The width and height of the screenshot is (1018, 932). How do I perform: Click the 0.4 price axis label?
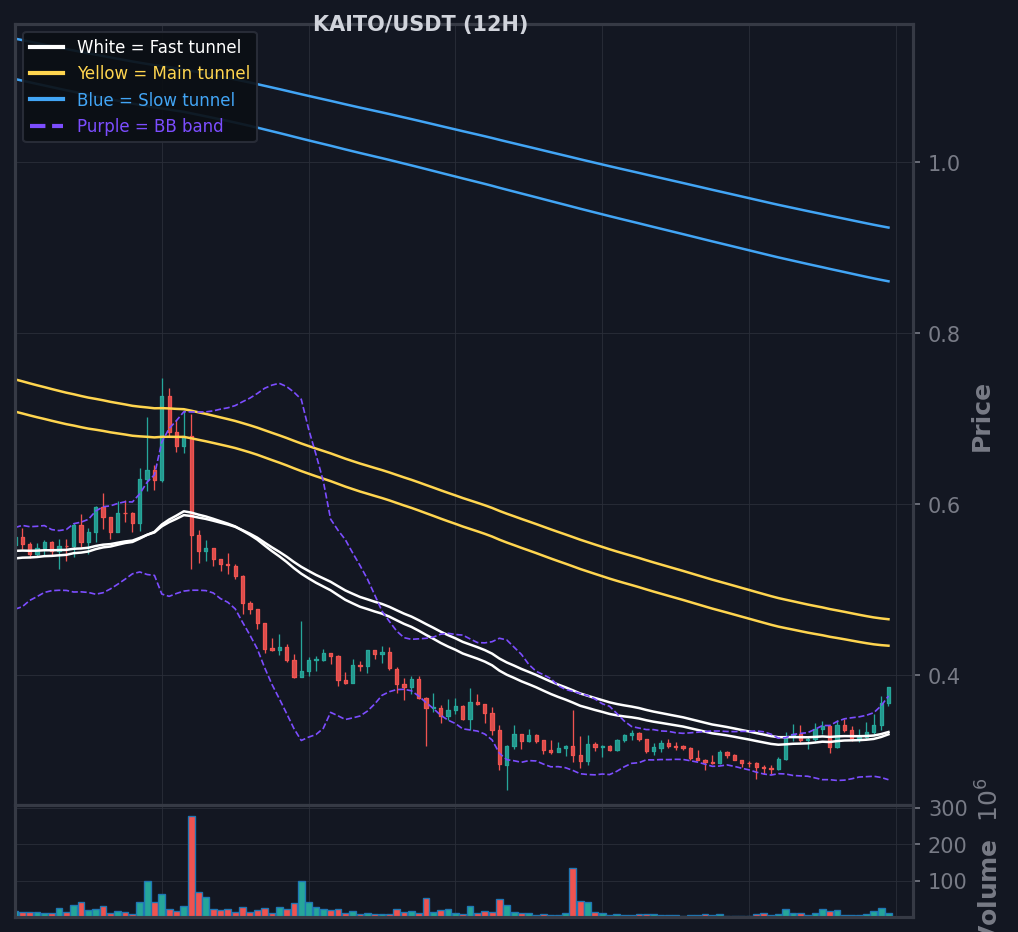[943, 676]
